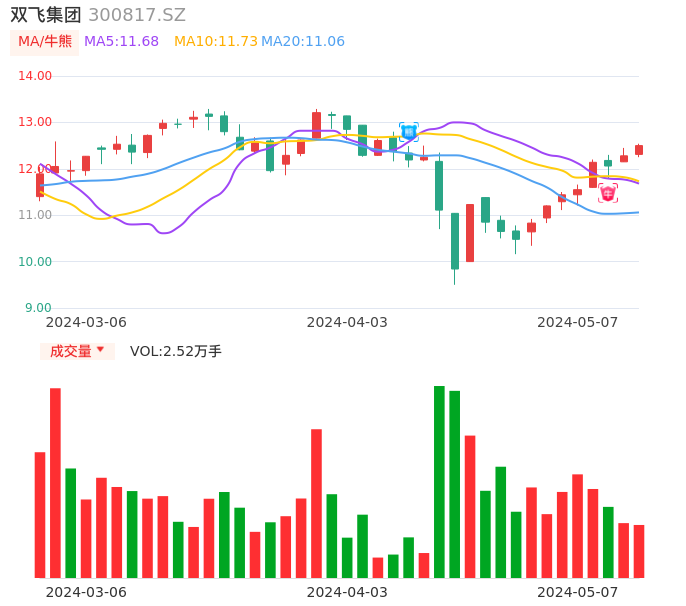Click the 9.00 price axis label
686x606 pixels.
(38, 308)
